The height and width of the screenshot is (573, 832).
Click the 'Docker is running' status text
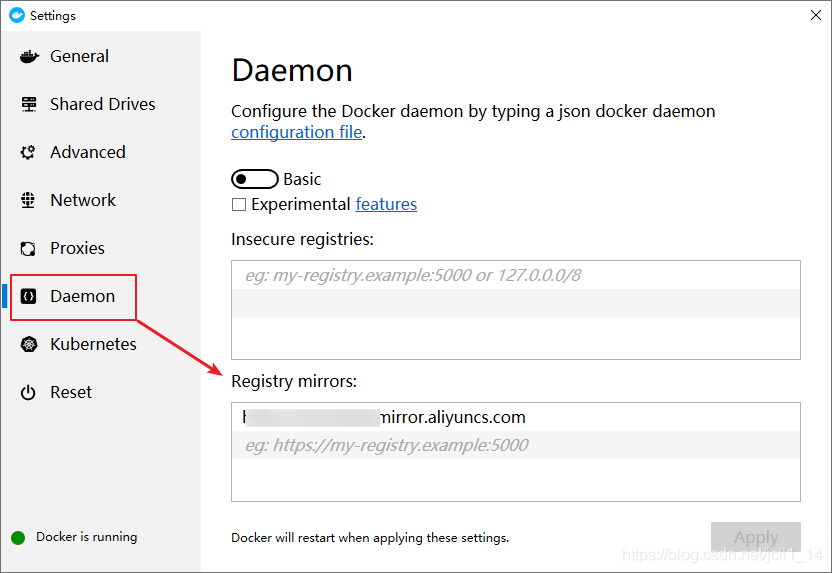(x=86, y=537)
